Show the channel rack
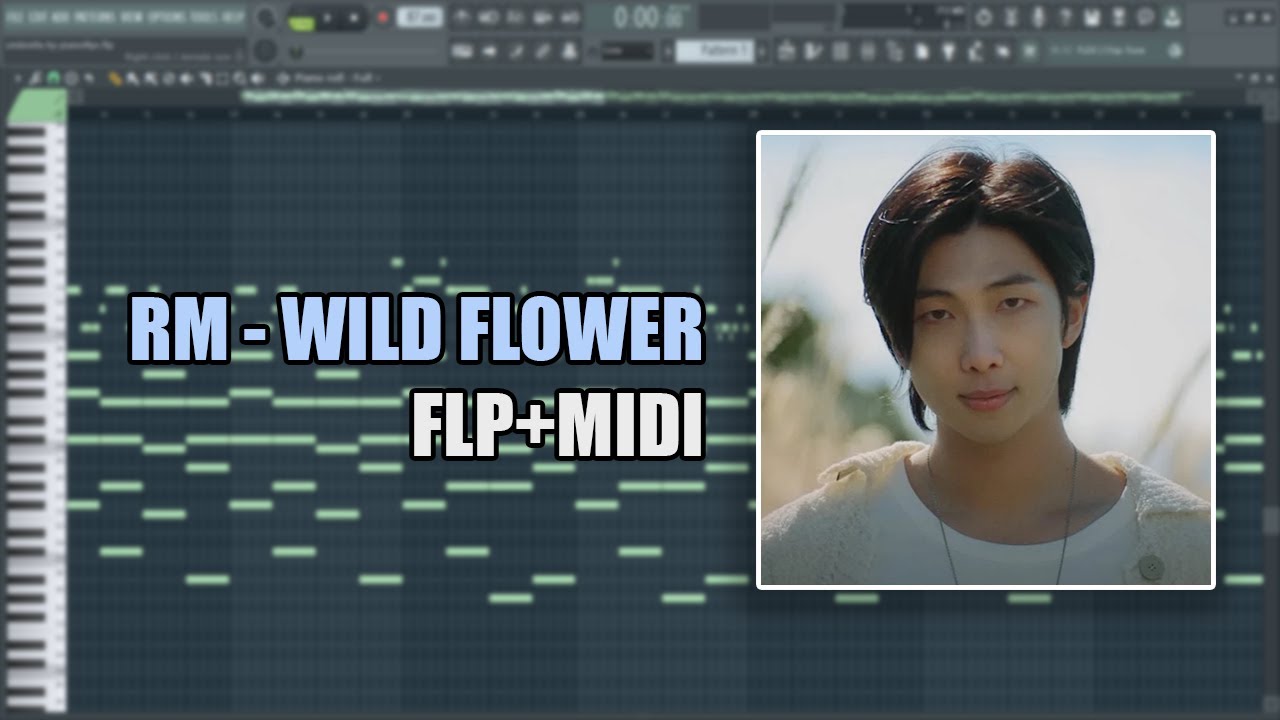This screenshot has height=720, width=1280. point(840,51)
